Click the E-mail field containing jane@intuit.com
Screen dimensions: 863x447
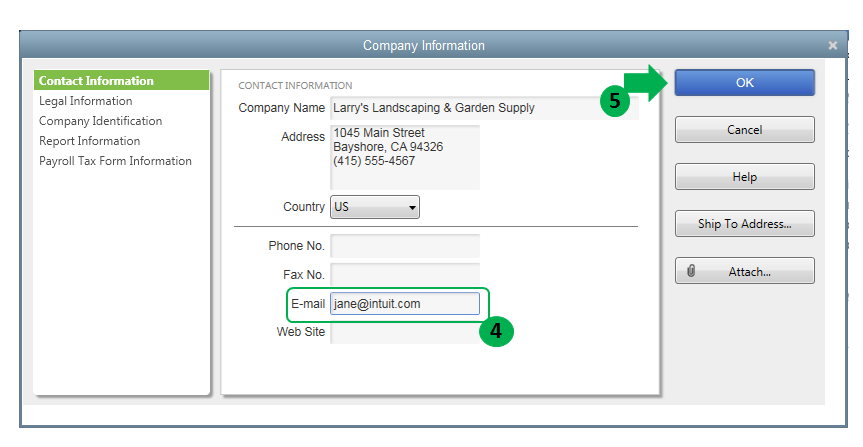[x=405, y=303]
